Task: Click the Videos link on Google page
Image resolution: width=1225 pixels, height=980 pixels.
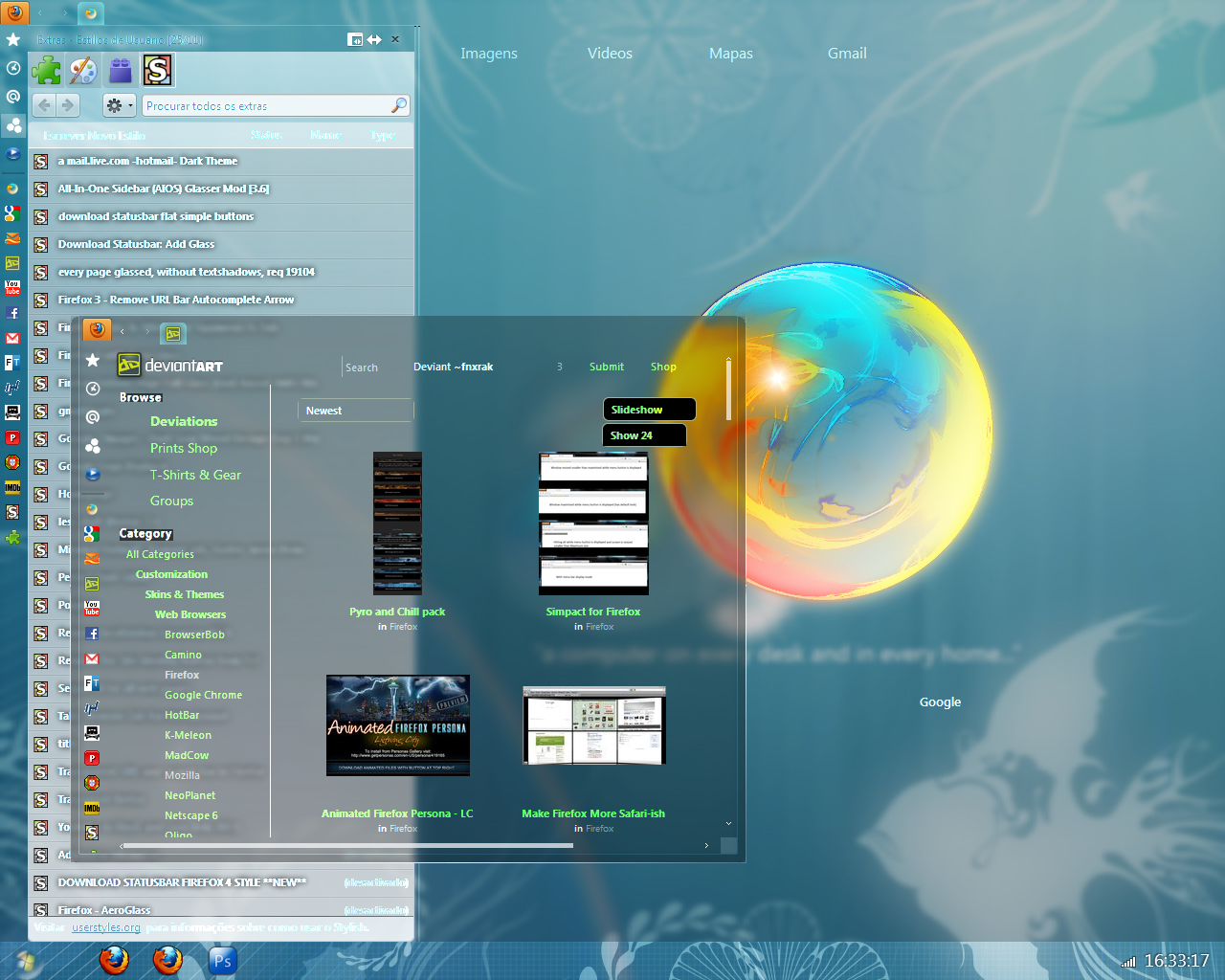Action: tap(610, 54)
